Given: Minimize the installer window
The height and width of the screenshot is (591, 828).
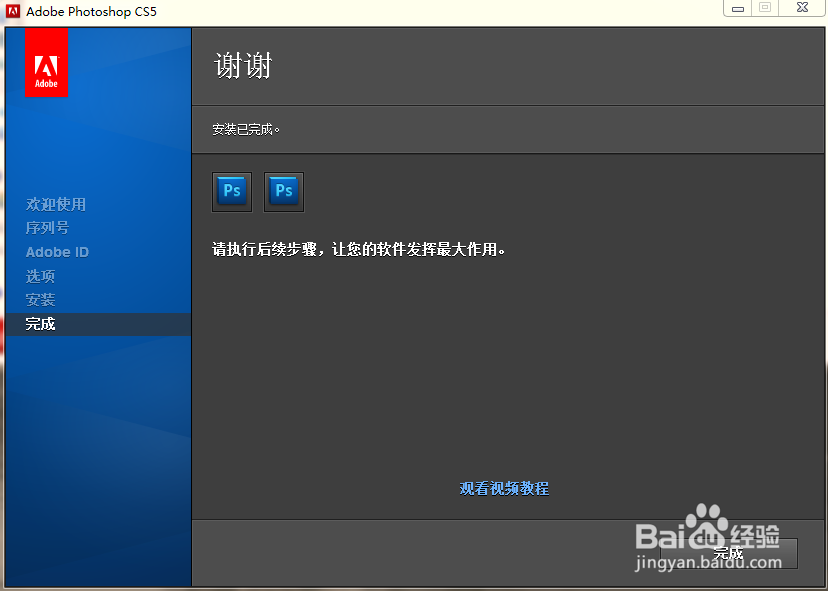Looking at the screenshot, I should click(x=738, y=8).
